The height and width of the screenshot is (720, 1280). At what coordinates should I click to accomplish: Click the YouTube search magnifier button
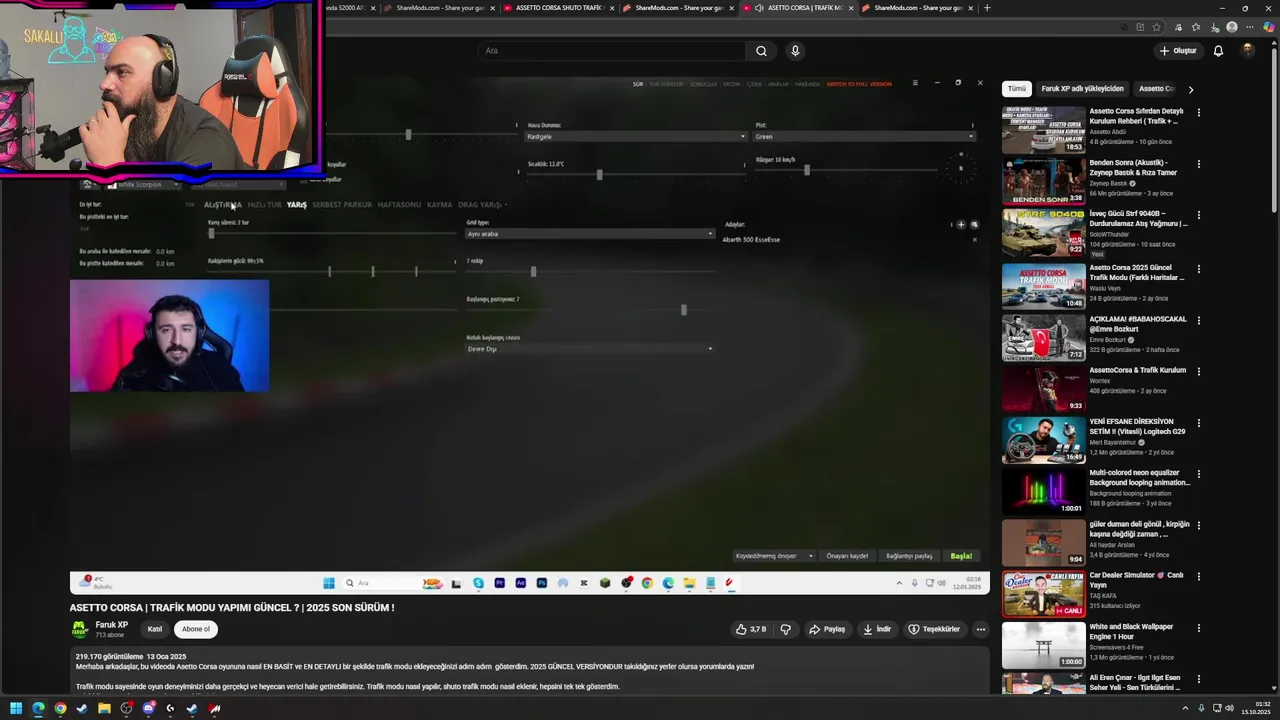761,51
